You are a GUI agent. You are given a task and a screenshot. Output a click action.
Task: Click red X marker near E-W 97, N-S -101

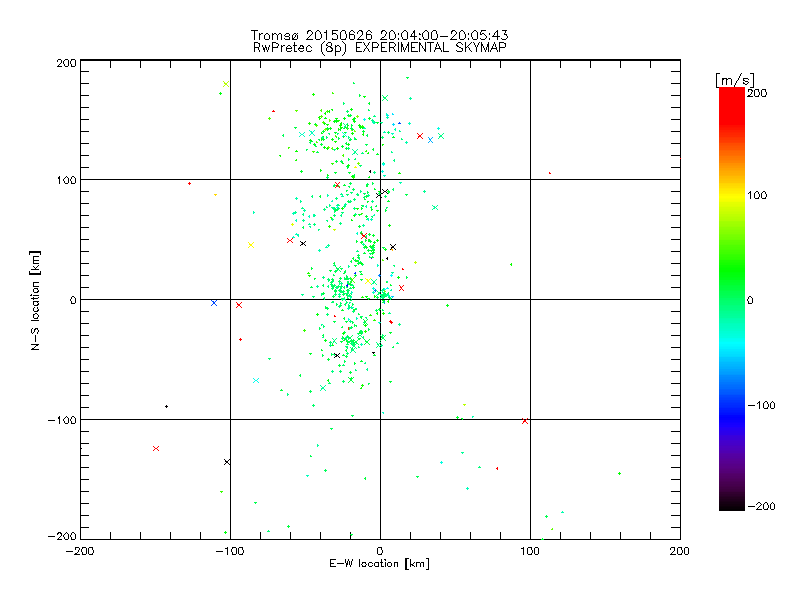tap(525, 421)
